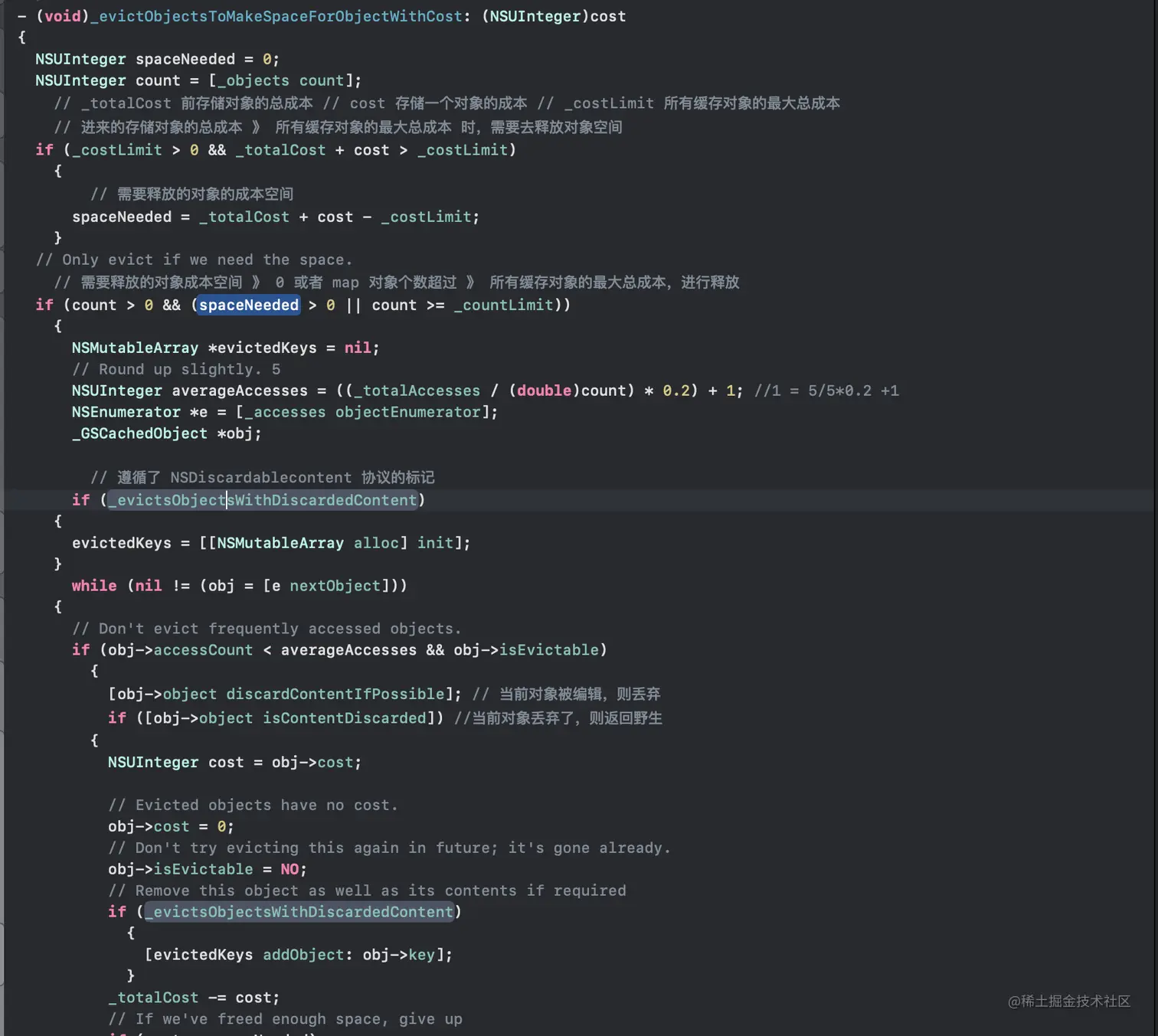Click the statement '_totalCost -= cost;'

pos(194,998)
